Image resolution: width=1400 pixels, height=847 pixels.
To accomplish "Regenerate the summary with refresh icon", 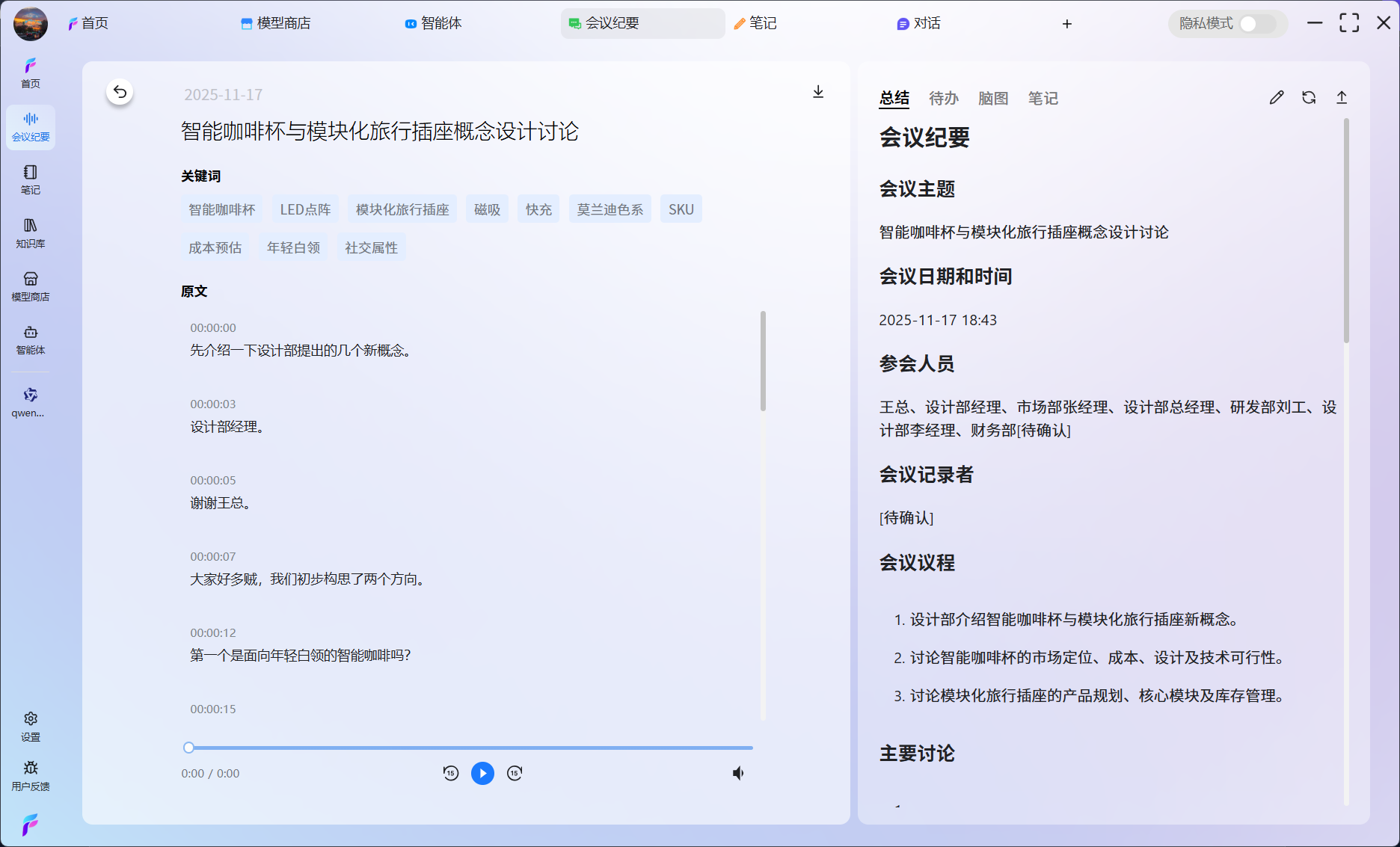I will coord(1309,97).
